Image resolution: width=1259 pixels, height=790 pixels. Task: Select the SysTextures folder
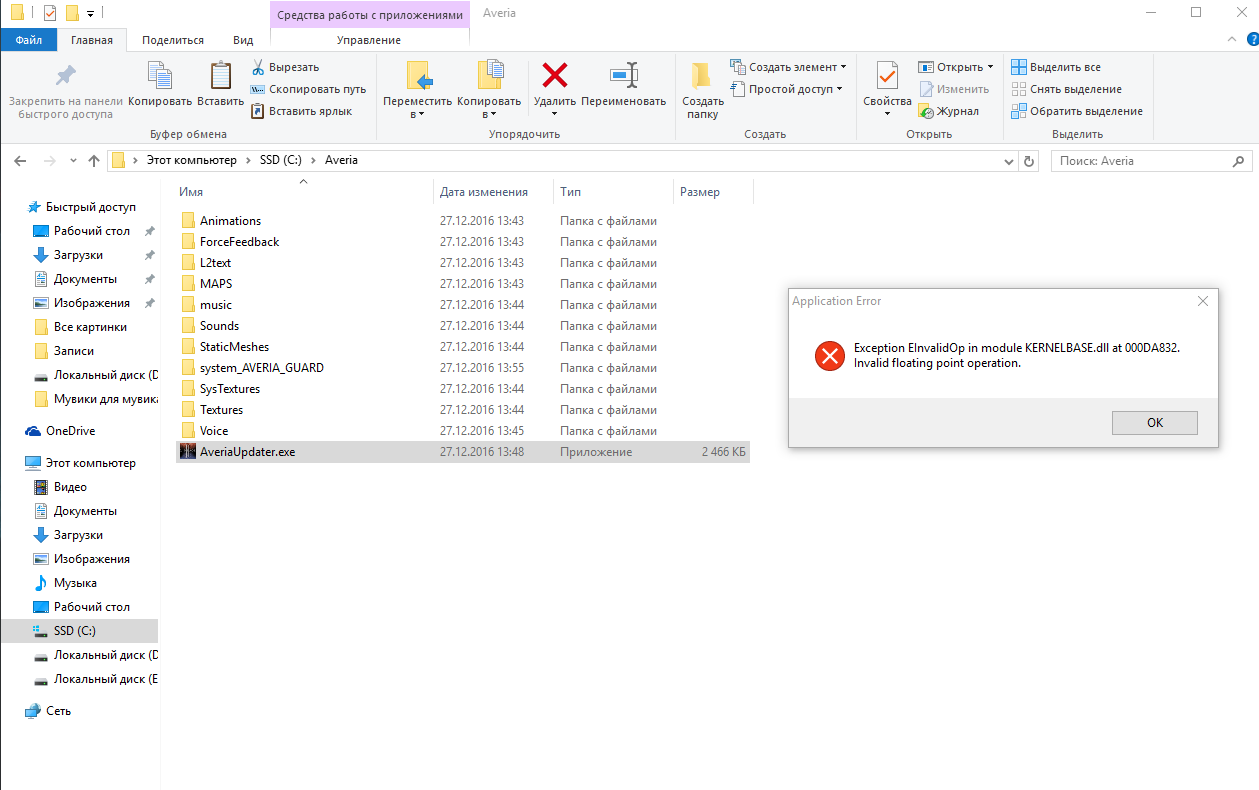click(462, 389)
